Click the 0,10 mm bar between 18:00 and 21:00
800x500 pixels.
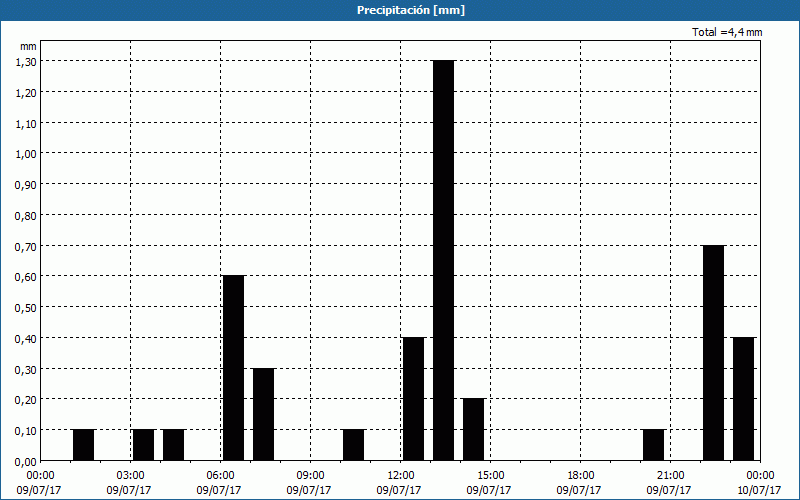654,445
